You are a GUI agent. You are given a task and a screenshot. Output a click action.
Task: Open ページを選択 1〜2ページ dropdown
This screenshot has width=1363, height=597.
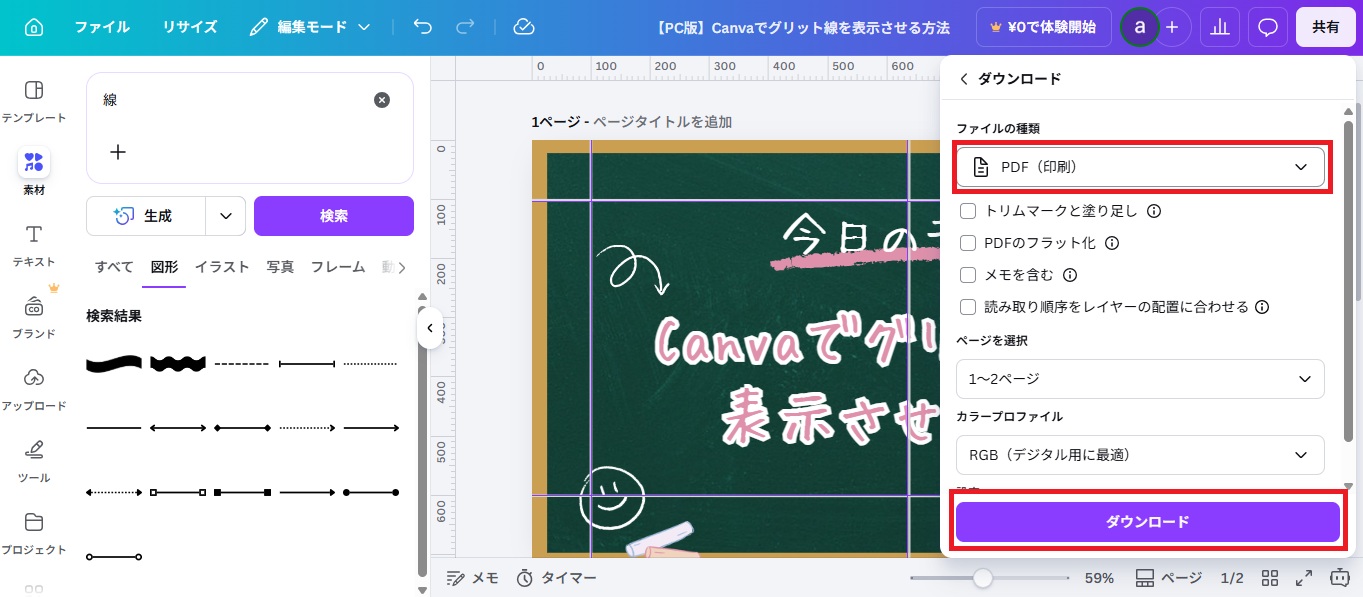[1141, 379]
